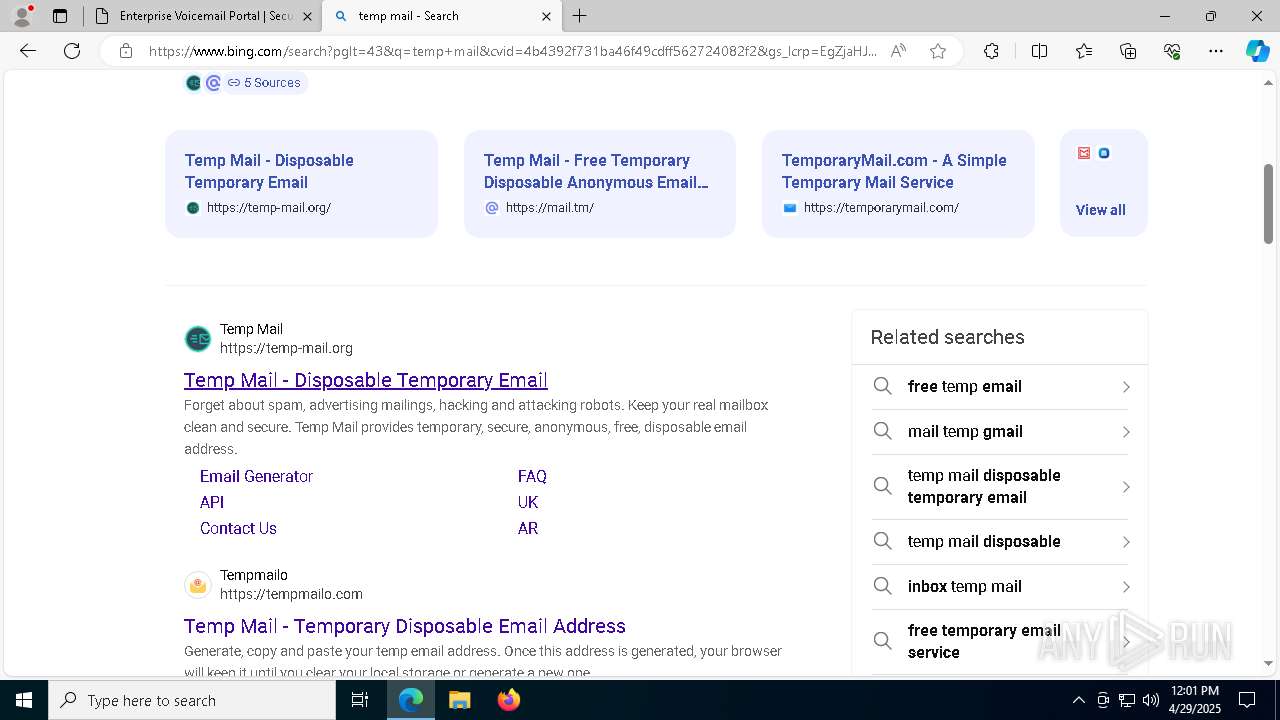Click the taskbar search box
Screen dimensions: 1280x720
[192, 700]
